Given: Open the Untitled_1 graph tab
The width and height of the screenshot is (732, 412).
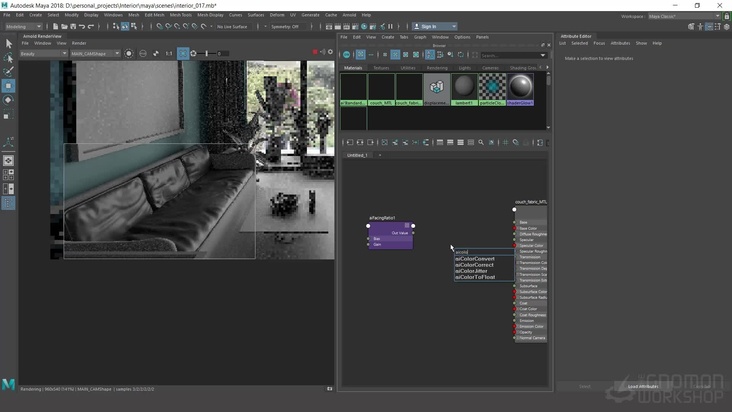Looking at the screenshot, I should point(357,155).
